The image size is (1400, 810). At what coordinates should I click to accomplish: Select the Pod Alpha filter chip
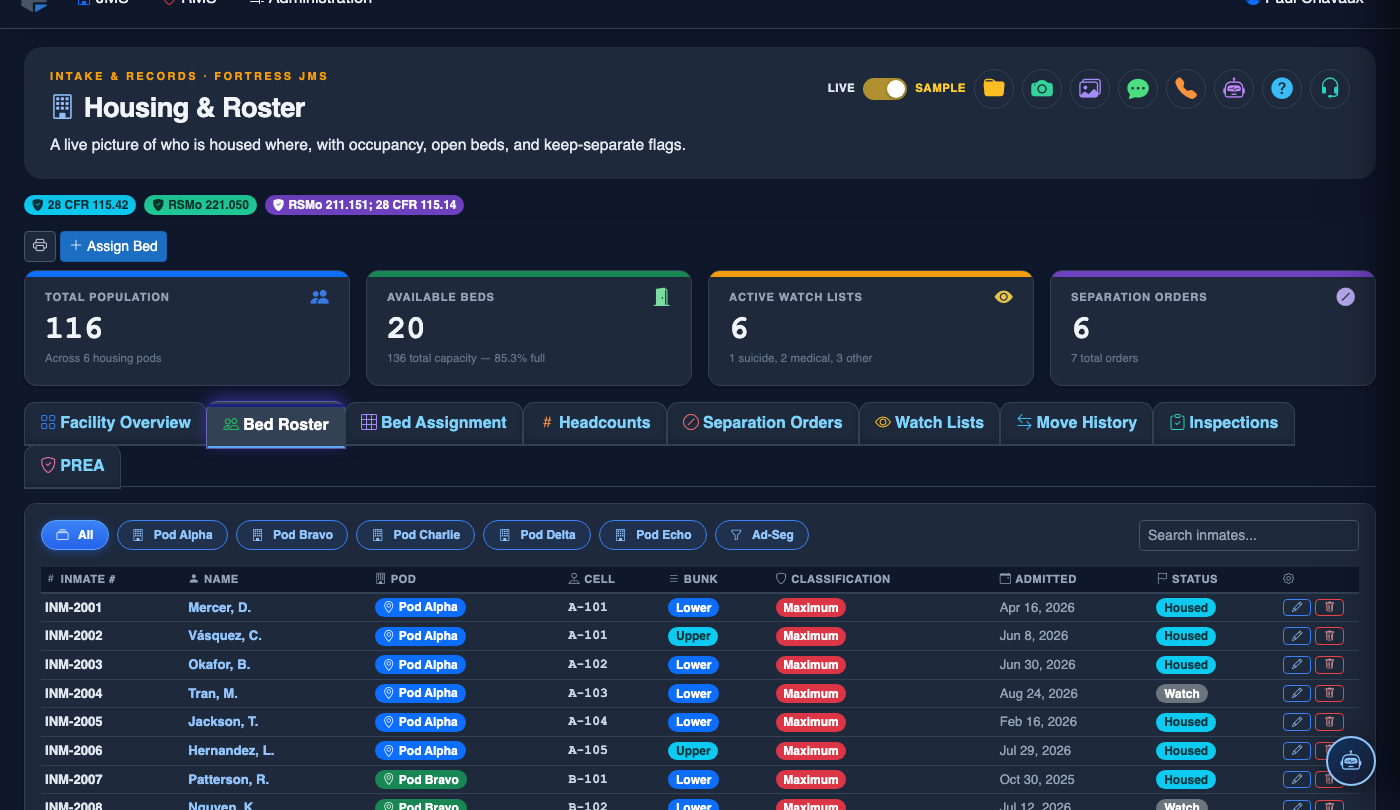(172, 535)
